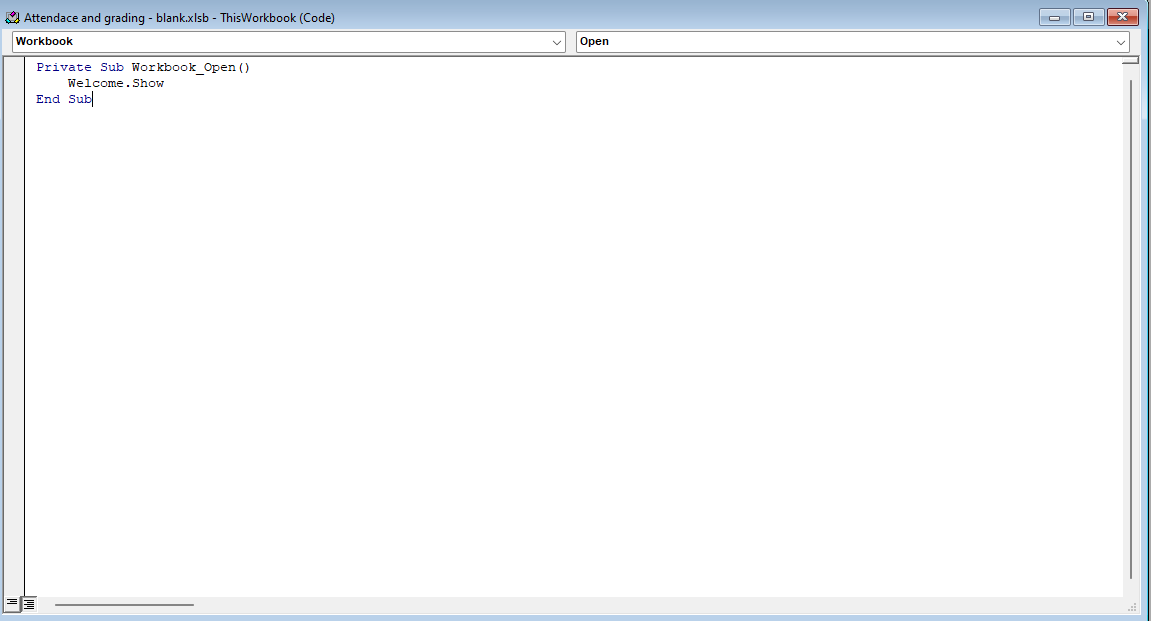This screenshot has width=1151, height=621.
Task: Maximize the ThisWorkbook code window
Action: tap(1087, 17)
